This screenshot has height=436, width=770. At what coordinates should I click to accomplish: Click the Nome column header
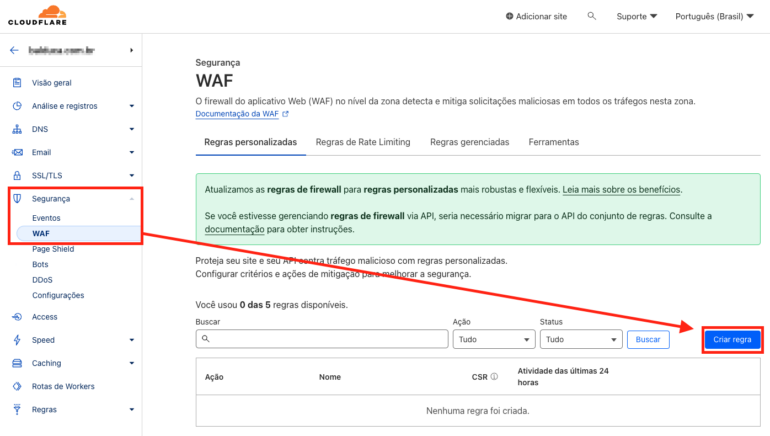[x=330, y=377]
